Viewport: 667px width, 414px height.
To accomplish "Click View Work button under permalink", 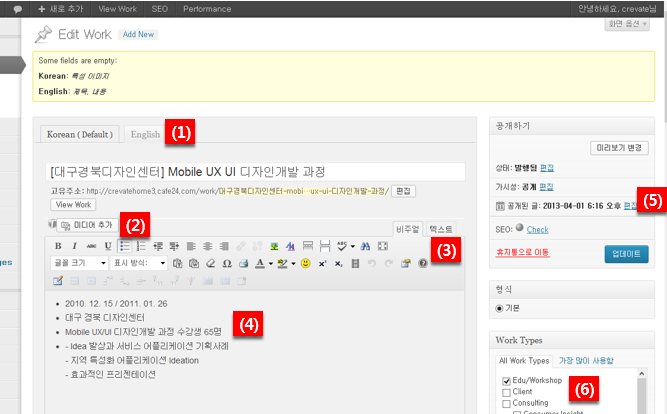I will point(73,205).
